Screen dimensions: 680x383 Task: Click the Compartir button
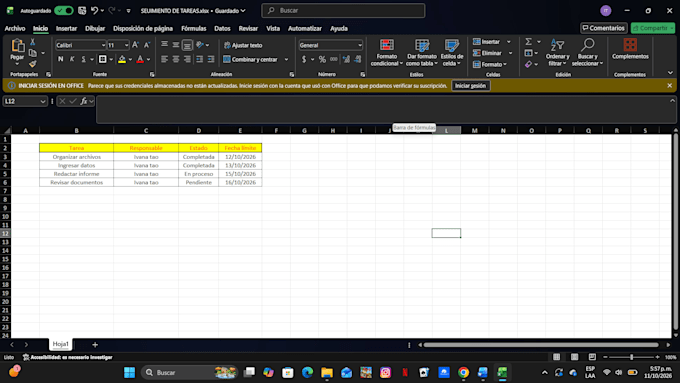(x=653, y=28)
